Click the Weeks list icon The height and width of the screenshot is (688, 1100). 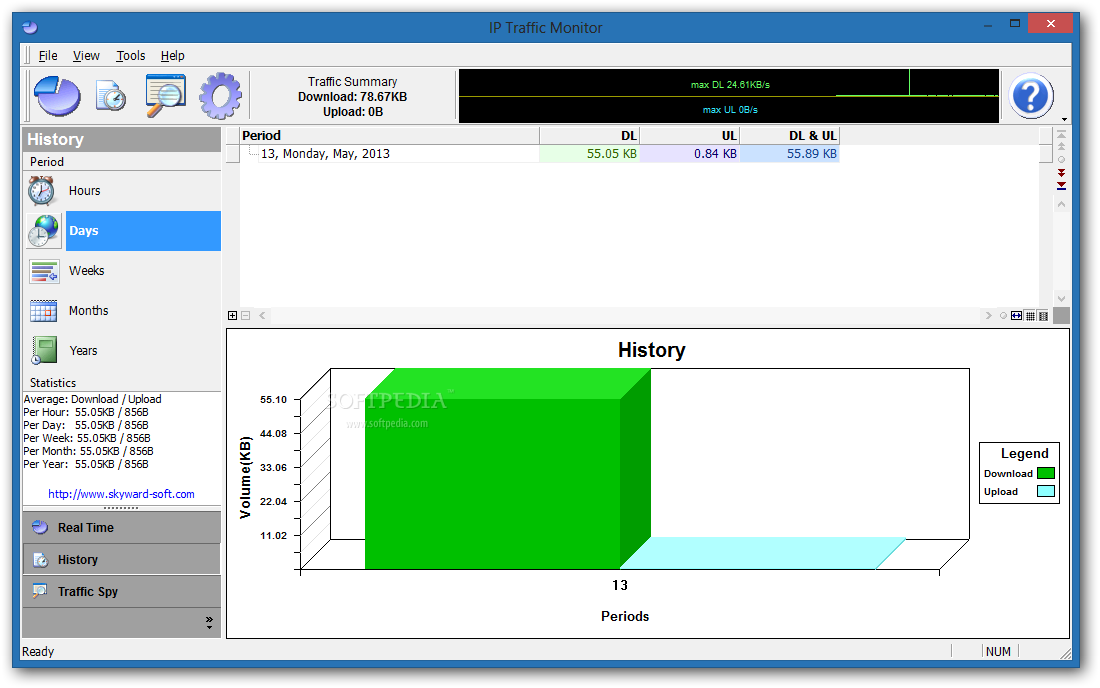tap(43, 271)
